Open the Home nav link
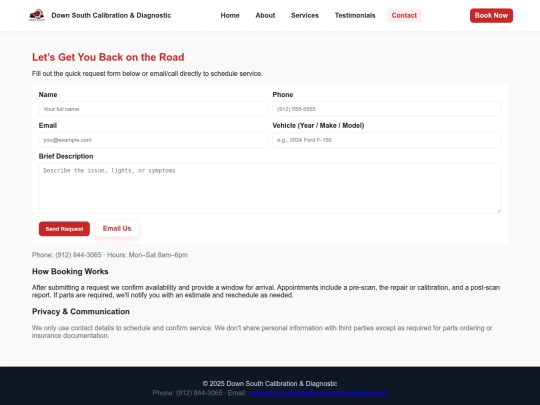This screenshot has height=405, width=540. click(x=230, y=15)
